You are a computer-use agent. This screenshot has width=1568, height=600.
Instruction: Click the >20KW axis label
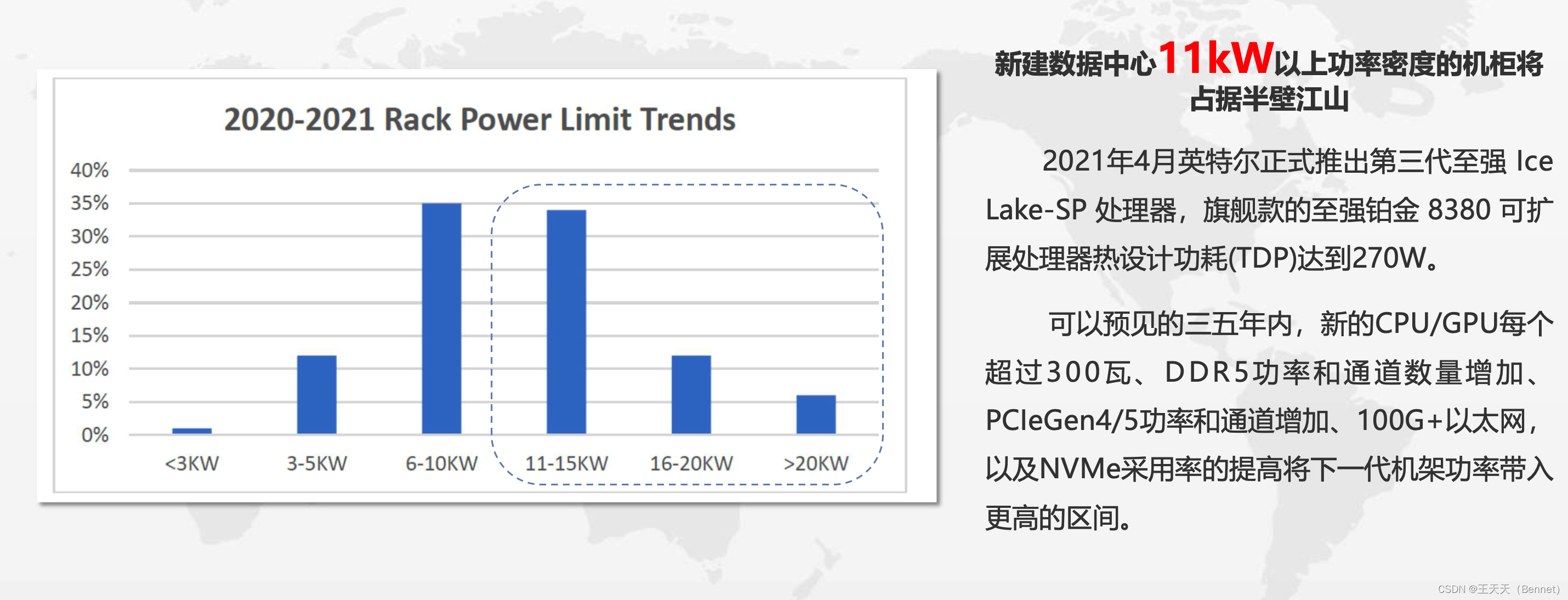click(816, 463)
